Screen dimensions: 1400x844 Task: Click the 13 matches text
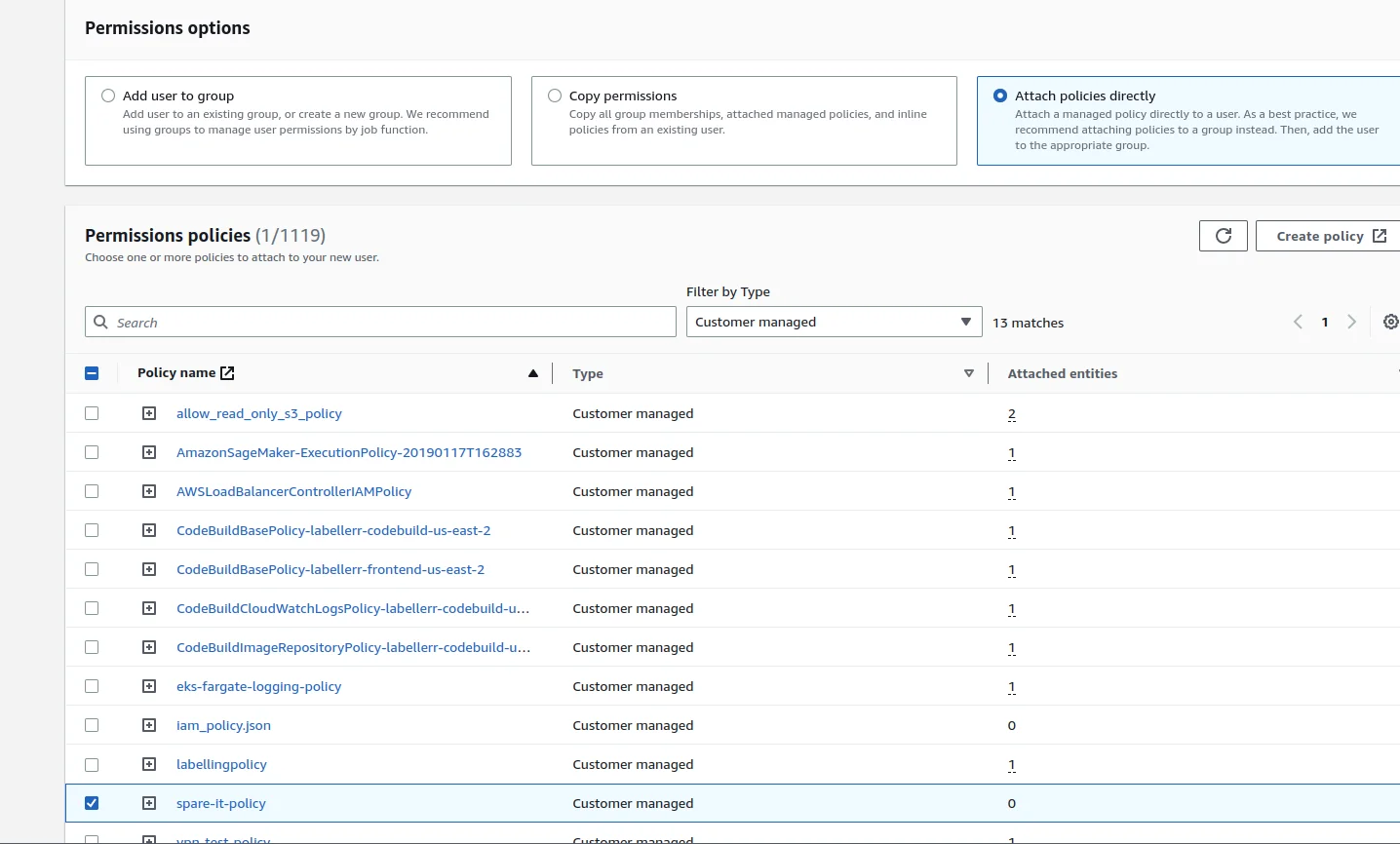(1029, 323)
